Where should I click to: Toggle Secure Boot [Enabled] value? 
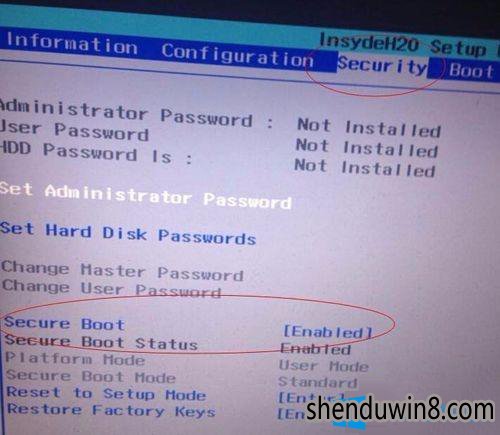[x=327, y=332]
